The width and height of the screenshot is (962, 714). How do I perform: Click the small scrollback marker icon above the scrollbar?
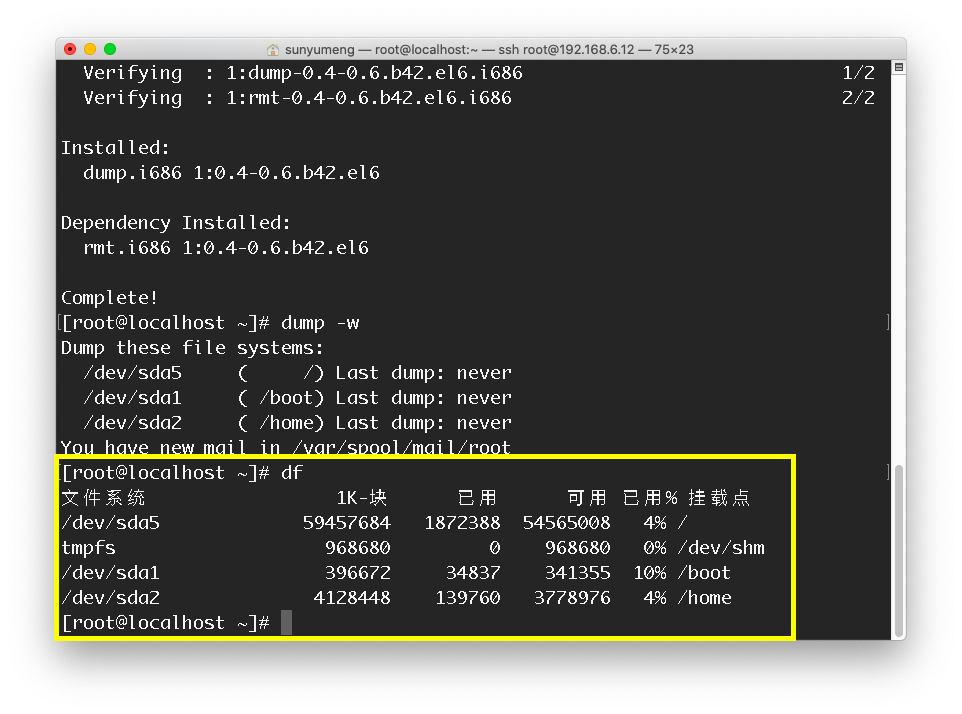point(899,67)
